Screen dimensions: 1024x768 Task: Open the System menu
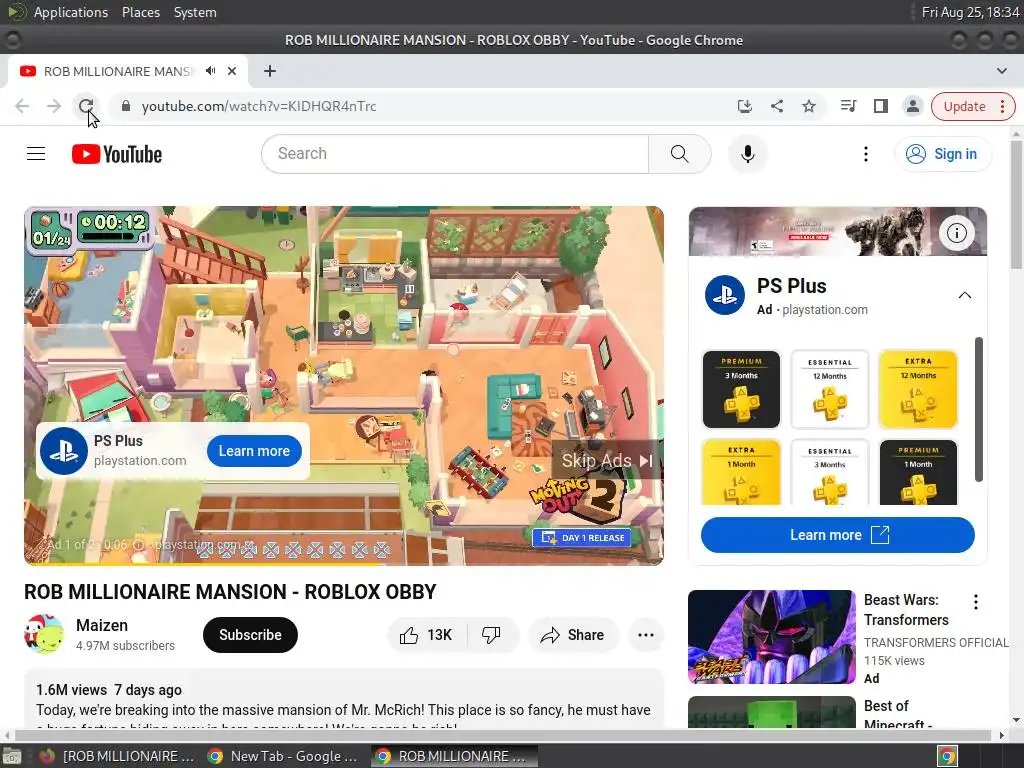click(x=195, y=12)
